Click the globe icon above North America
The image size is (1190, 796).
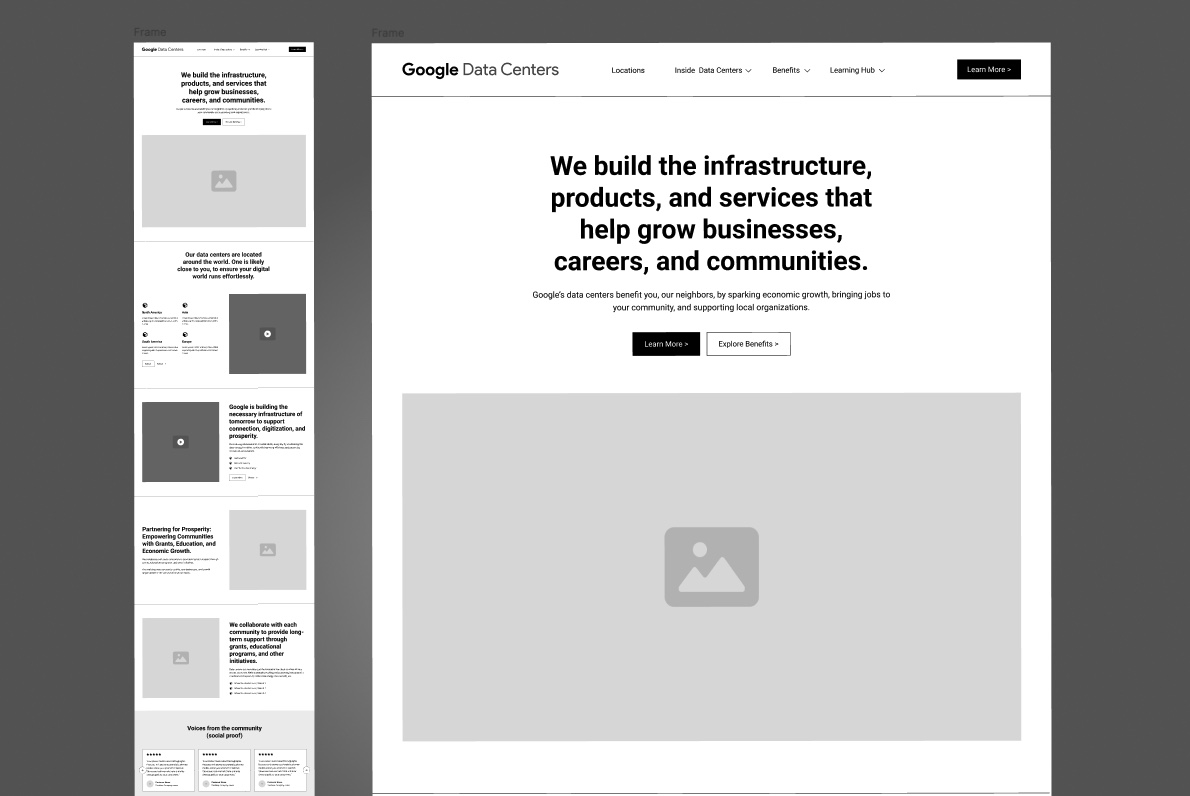tap(145, 306)
